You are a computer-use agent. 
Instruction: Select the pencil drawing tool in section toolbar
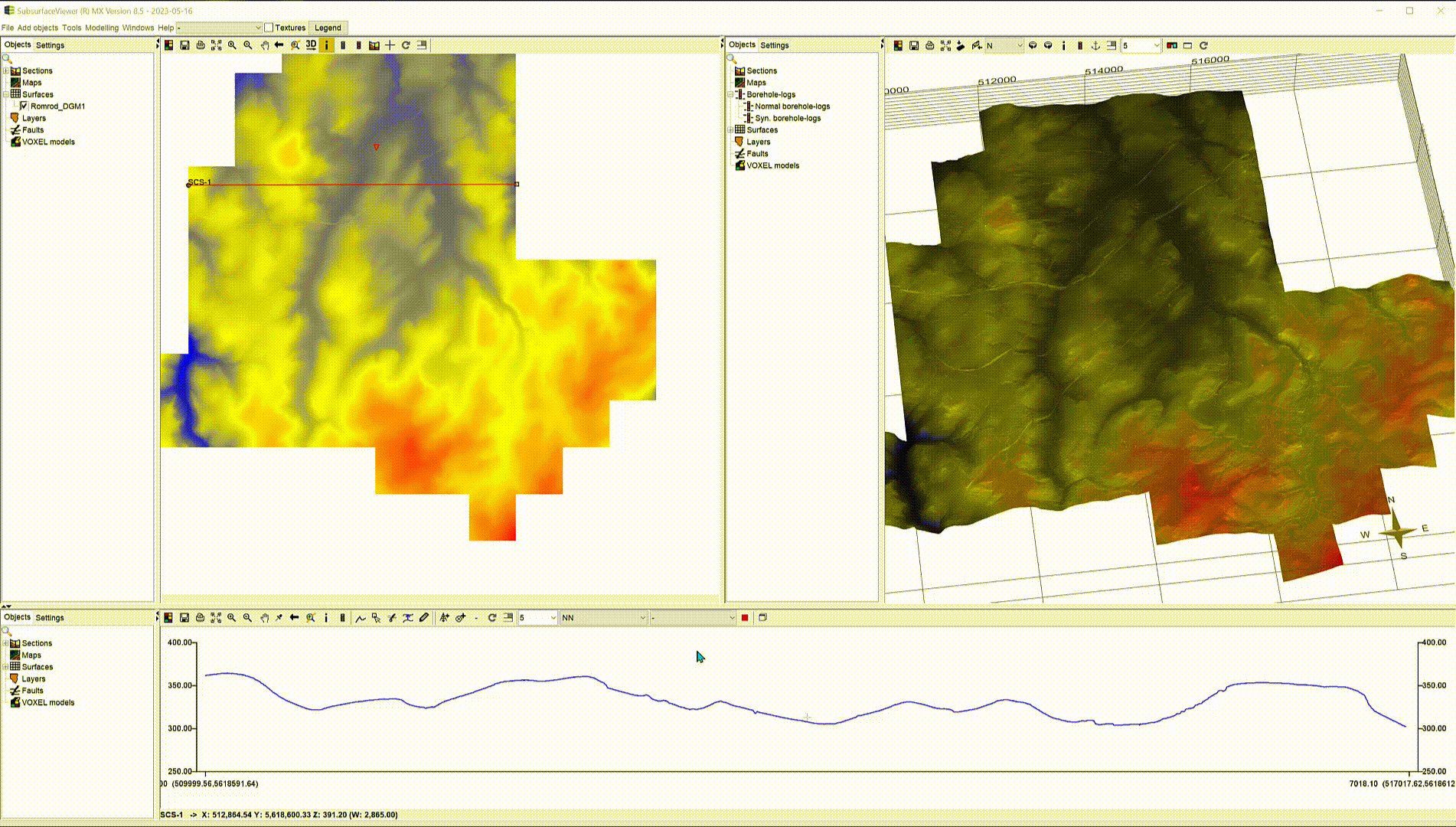point(425,617)
